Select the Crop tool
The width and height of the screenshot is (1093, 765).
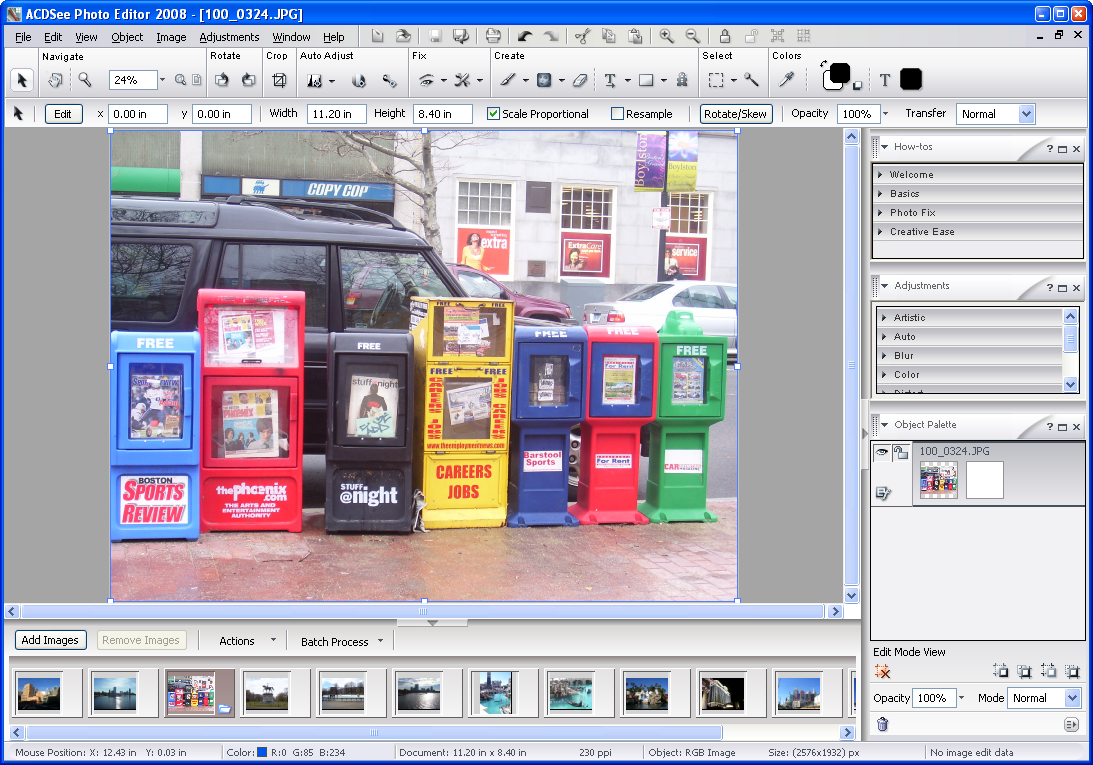pos(280,80)
